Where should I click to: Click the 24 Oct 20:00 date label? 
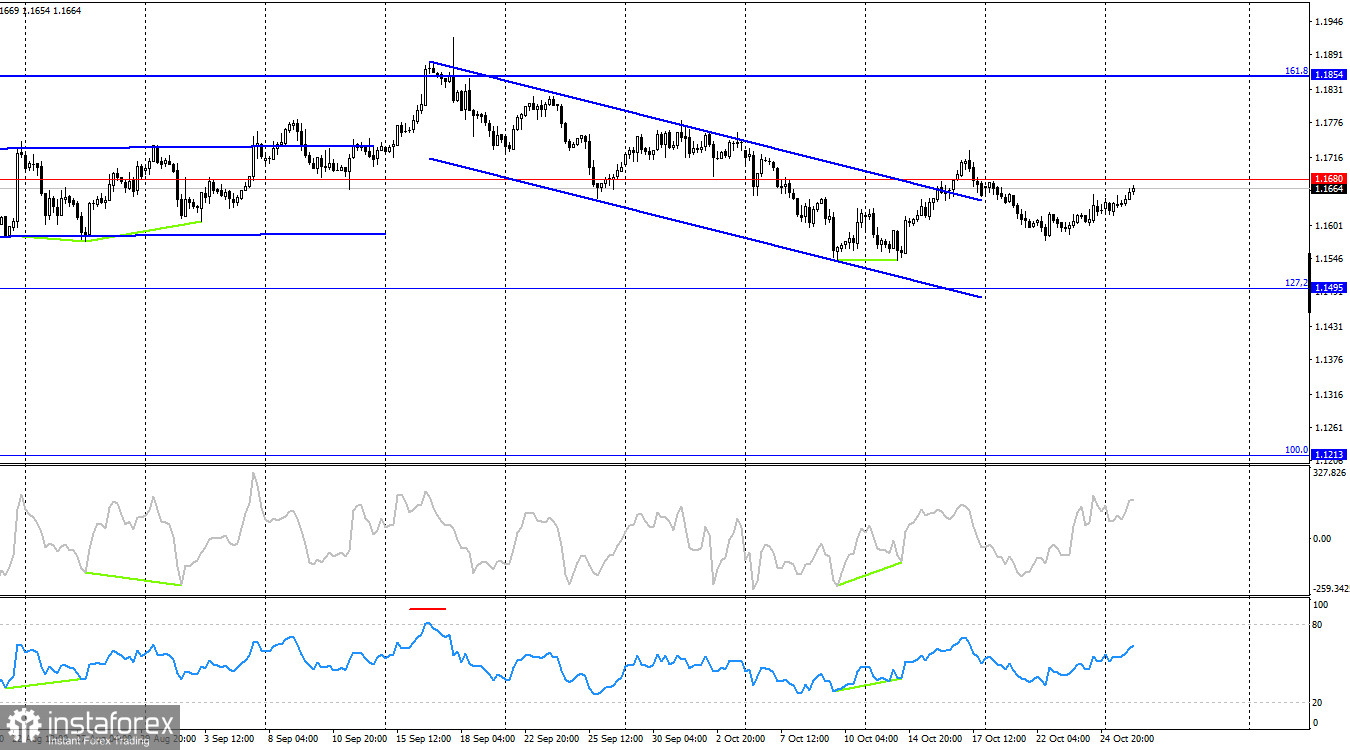1128,739
